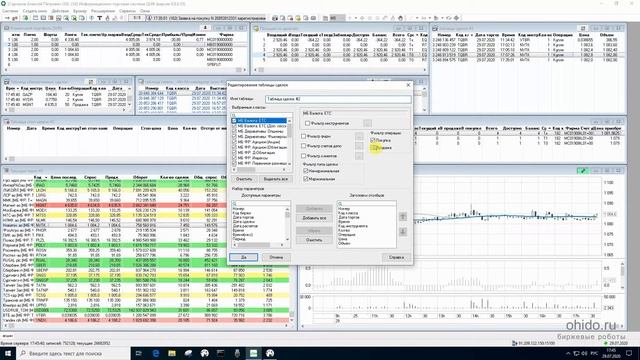
Task: Open Создать окно menu
Action: [35, 11]
